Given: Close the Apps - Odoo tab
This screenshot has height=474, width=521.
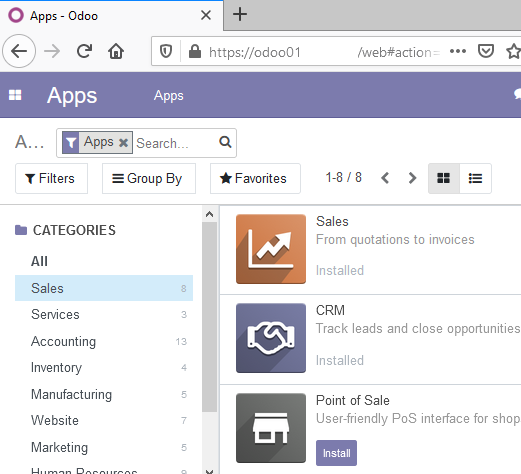Looking at the screenshot, I should click(x=206, y=15).
